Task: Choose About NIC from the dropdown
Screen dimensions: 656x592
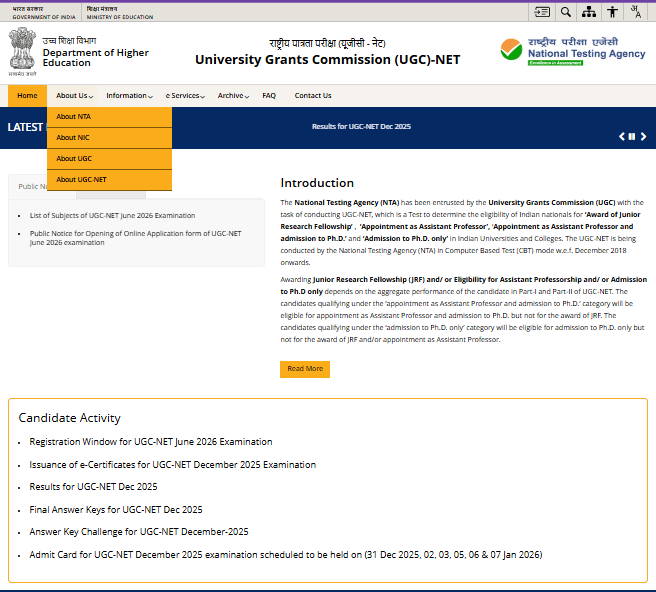Action: (109, 138)
